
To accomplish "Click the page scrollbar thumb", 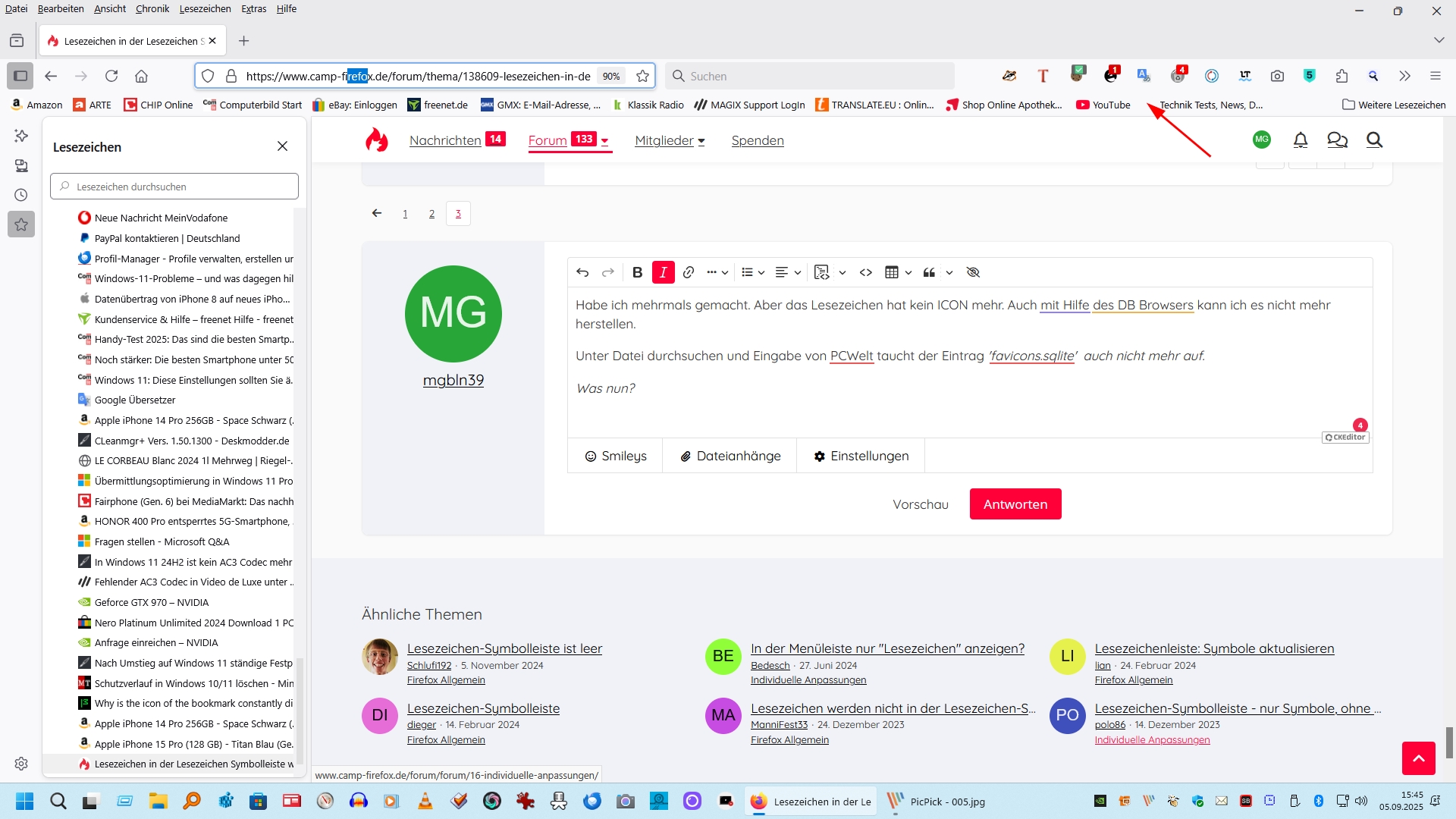I will pos(1449,742).
